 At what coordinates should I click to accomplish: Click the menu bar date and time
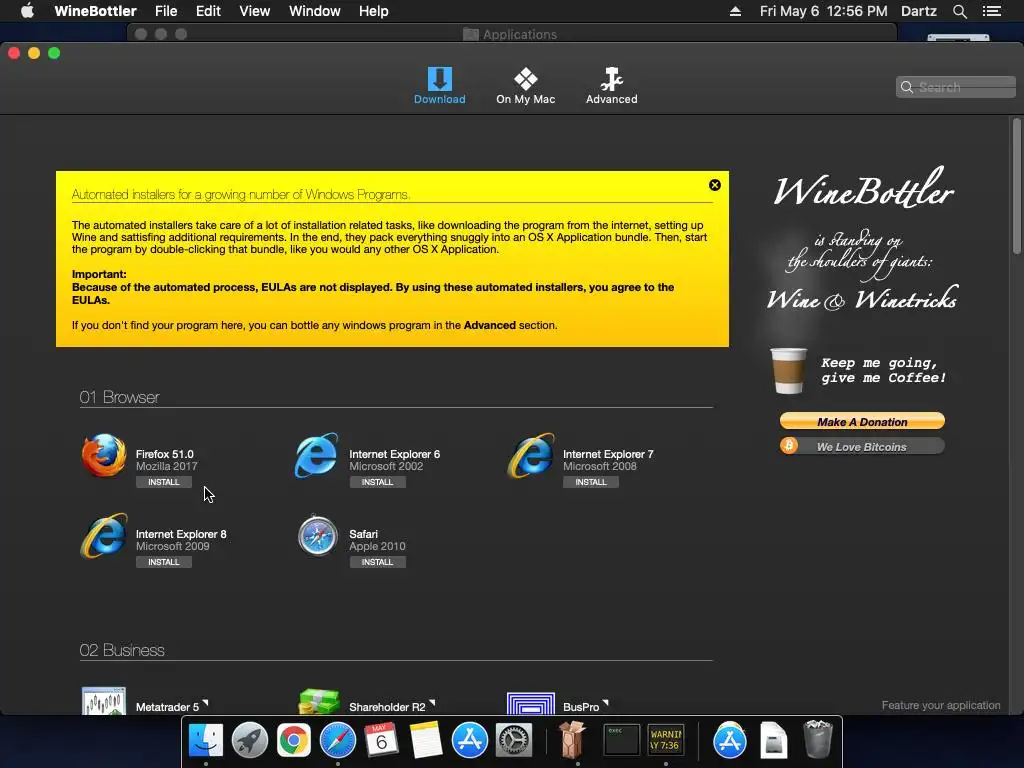pyautogui.click(x=824, y=11)
